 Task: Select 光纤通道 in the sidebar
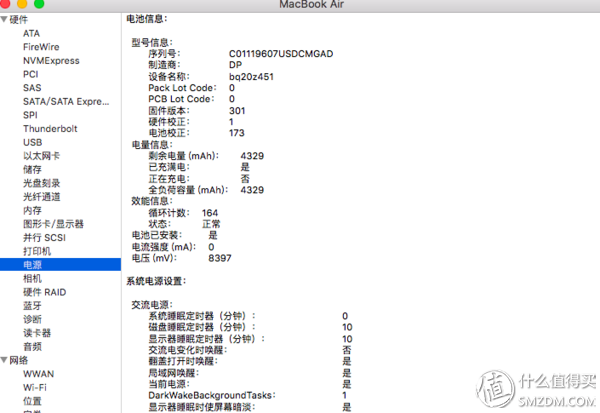41,197
